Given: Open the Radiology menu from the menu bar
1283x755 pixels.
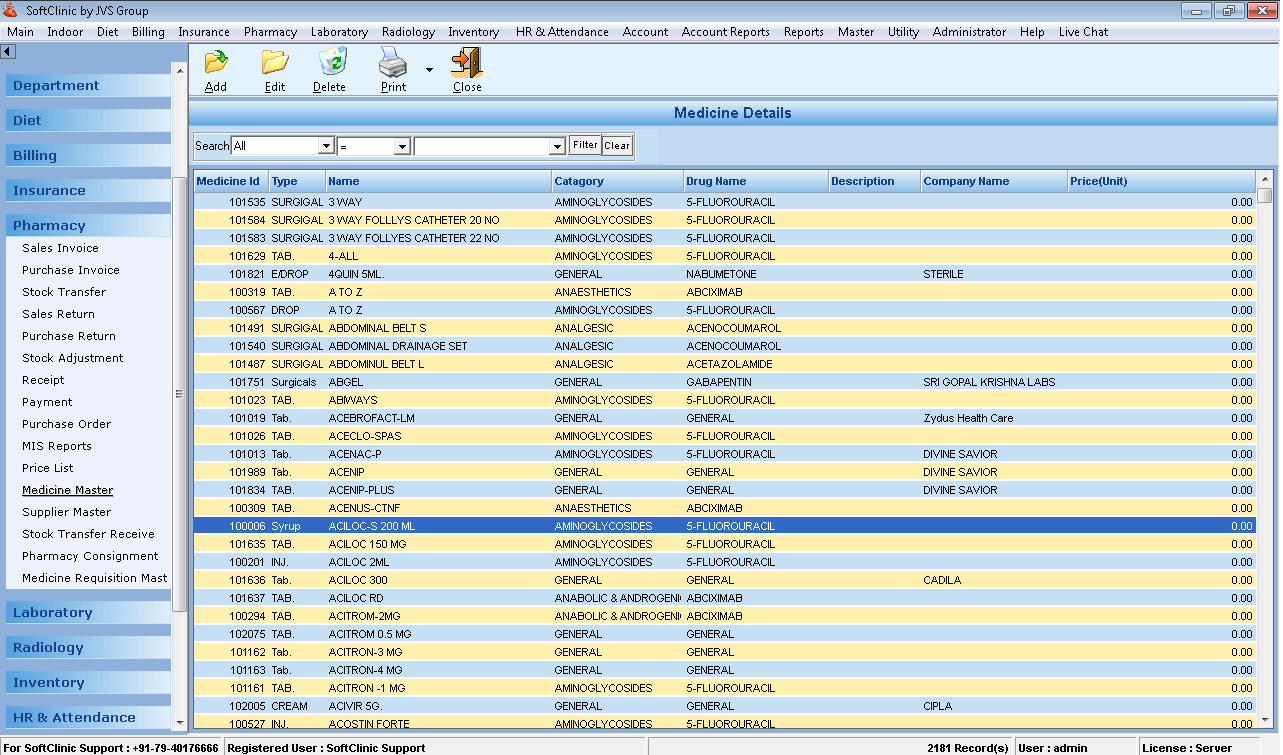Looking at the screenshot, I should pos(408,31).
